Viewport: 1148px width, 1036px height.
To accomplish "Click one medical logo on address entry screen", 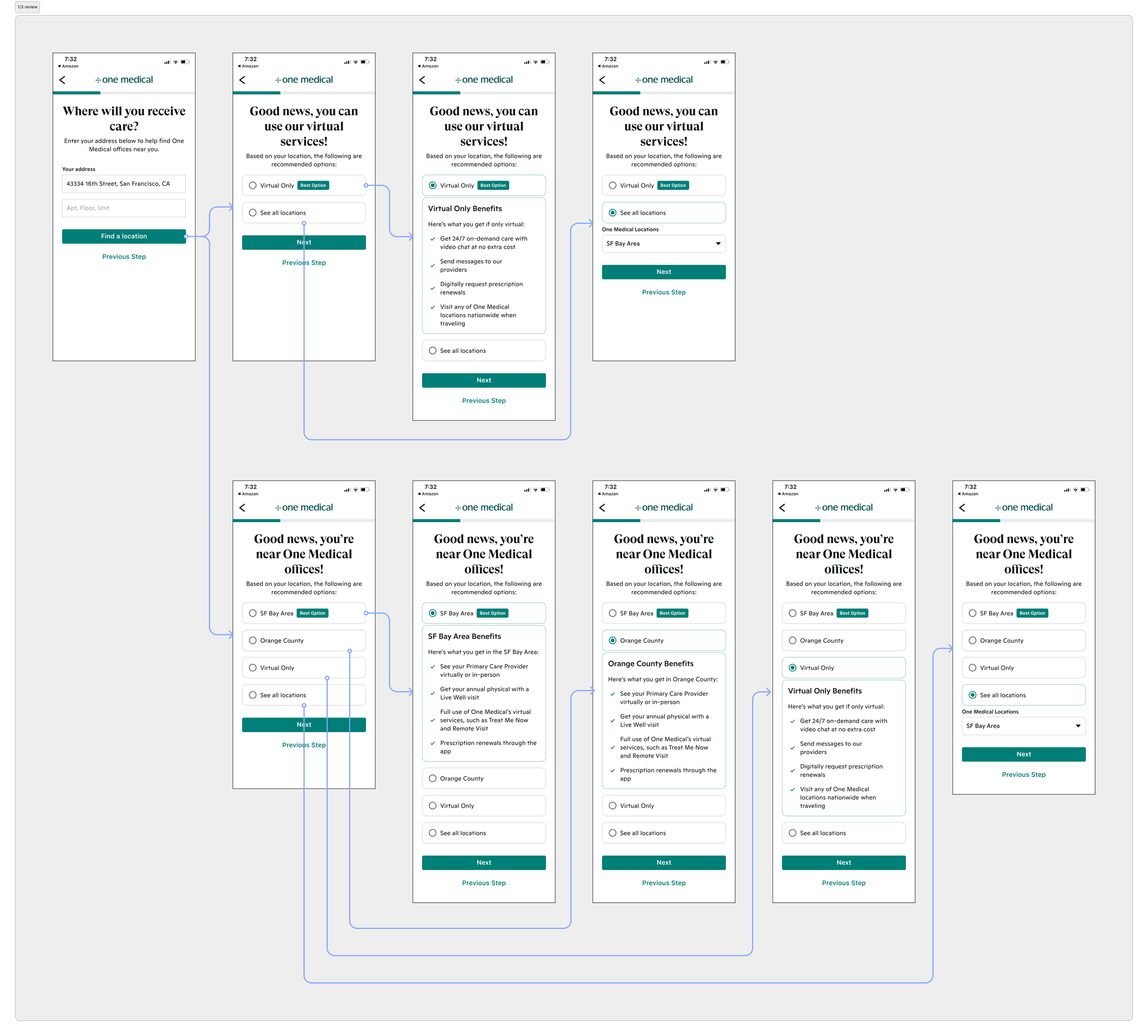I will point(124,80).
